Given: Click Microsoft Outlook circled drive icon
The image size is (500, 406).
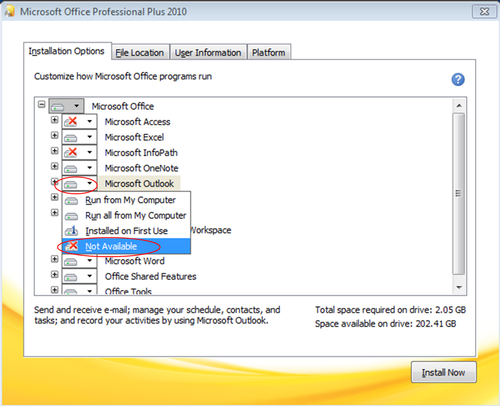Looking at the screenshot, I should point(71,184).
